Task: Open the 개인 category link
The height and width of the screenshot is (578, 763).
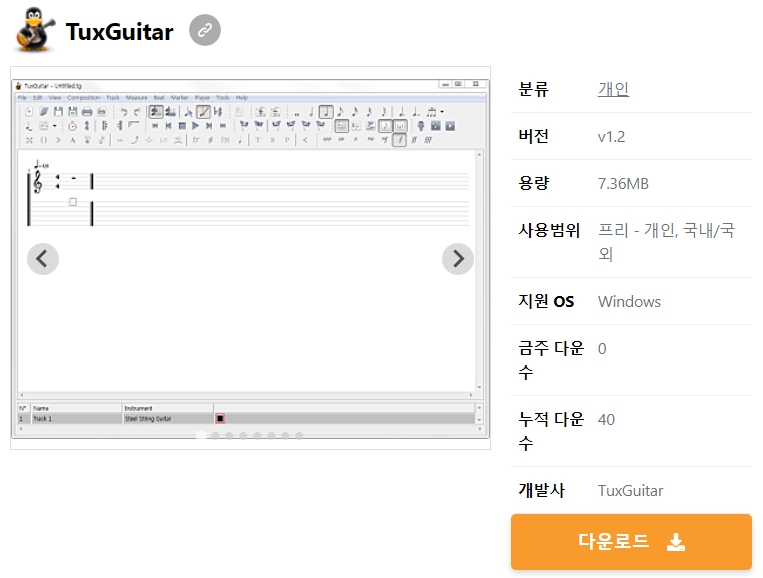Action: pos(613,89)
